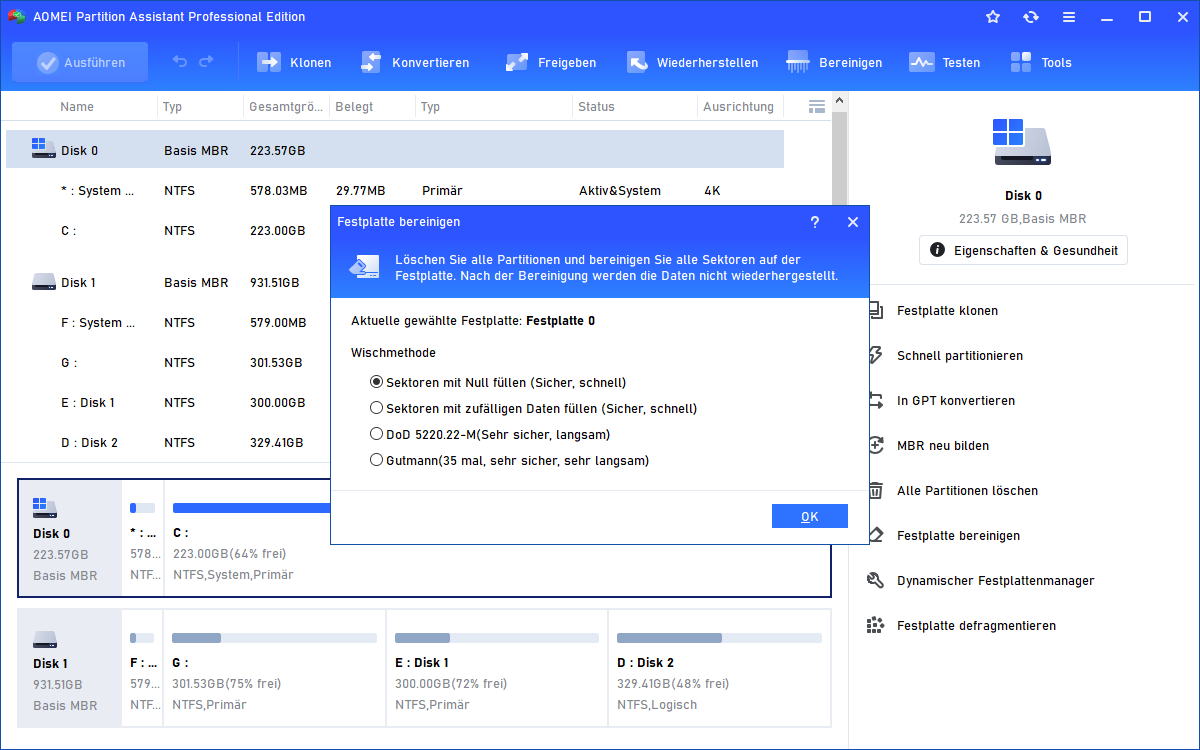1200x750 pixels.
Task: Click Schnell partitionieren in side panel
Action: tap(959, 356)
